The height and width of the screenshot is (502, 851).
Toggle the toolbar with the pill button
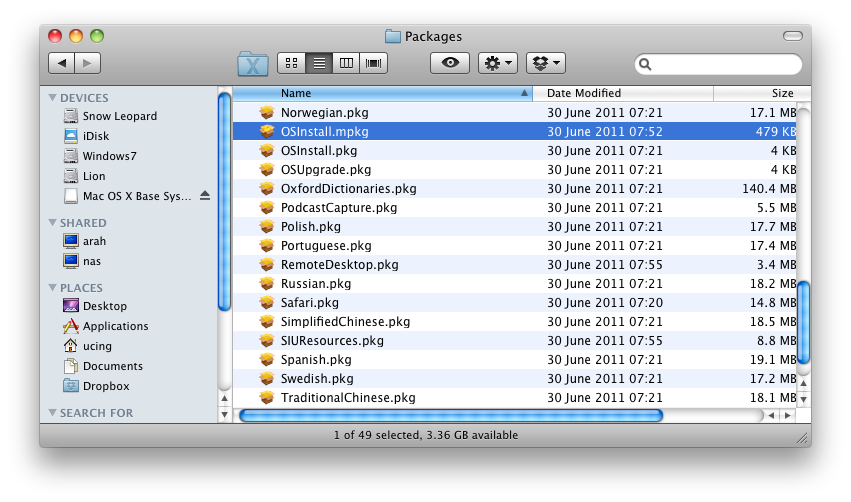click(x=793, y=36)
